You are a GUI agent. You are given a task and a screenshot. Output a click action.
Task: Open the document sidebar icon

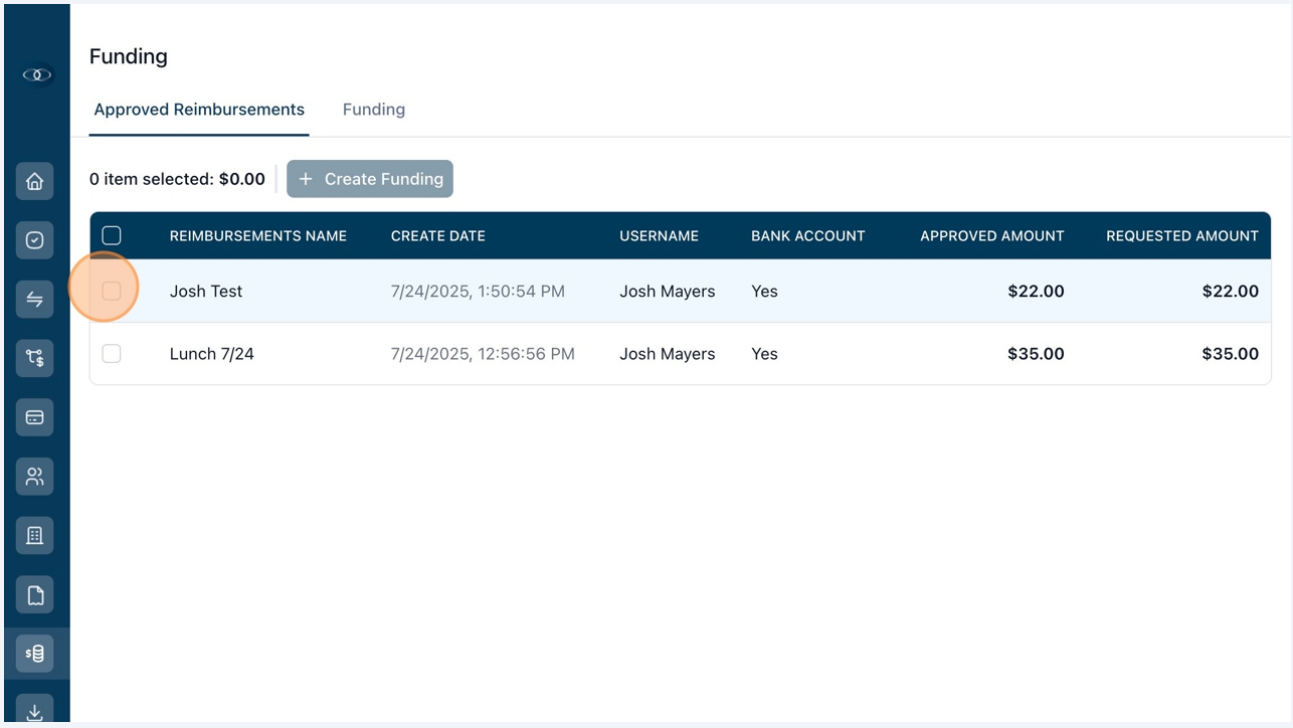pos(35,595)
